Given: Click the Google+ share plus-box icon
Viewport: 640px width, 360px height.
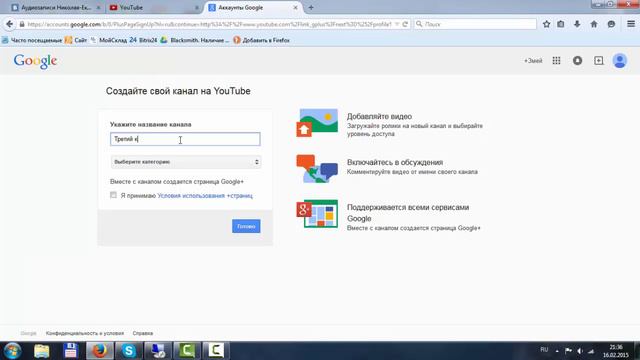Looking at the screenshot, I should pos(598,60).
